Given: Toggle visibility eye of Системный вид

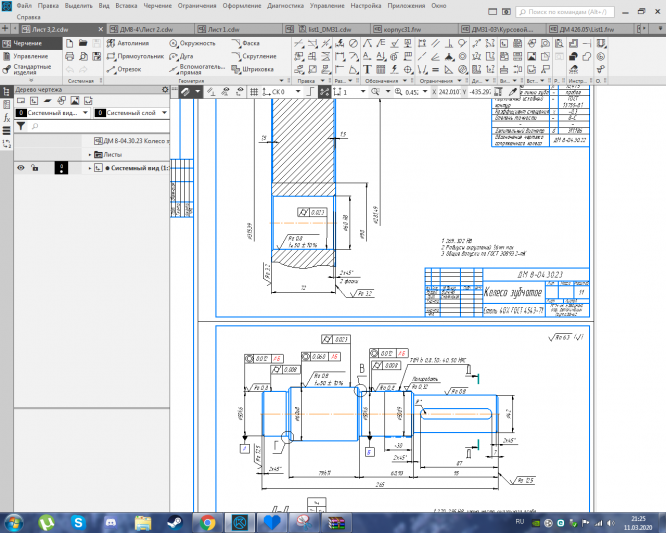Looking at the screenshot, I should pos(20,168).
